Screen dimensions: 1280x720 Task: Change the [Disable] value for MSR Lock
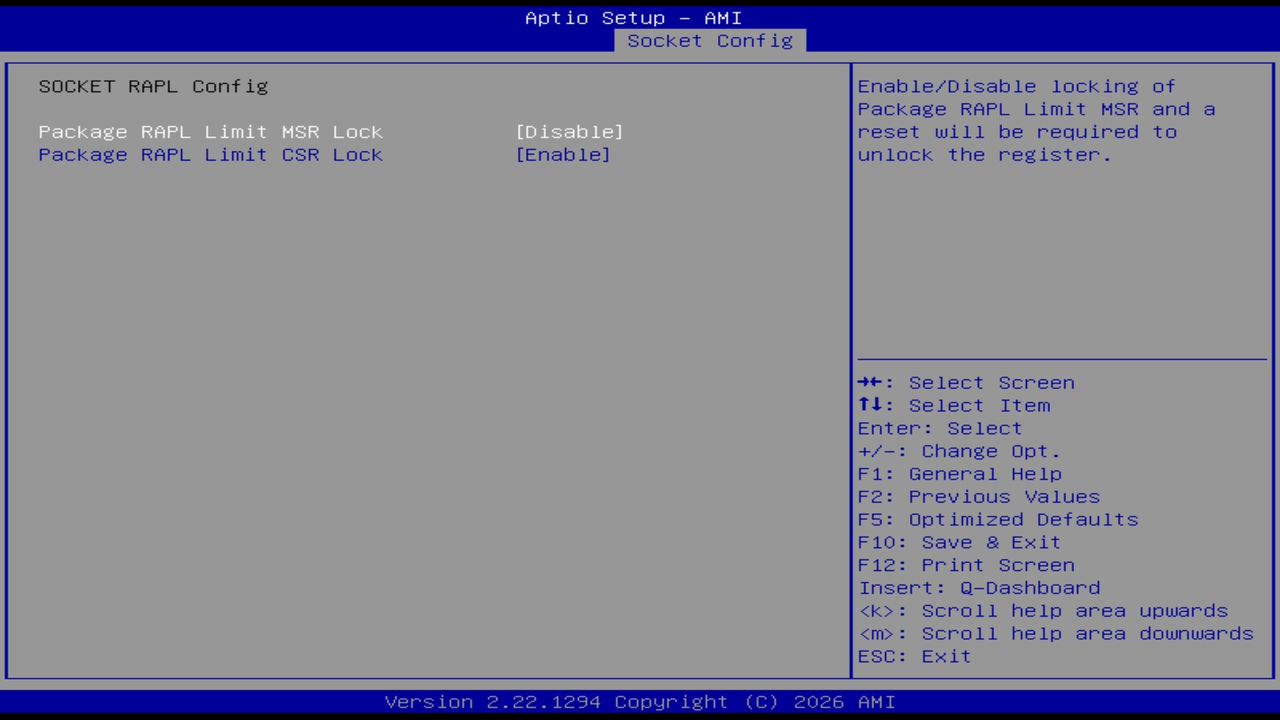click(x=570, y=131)
